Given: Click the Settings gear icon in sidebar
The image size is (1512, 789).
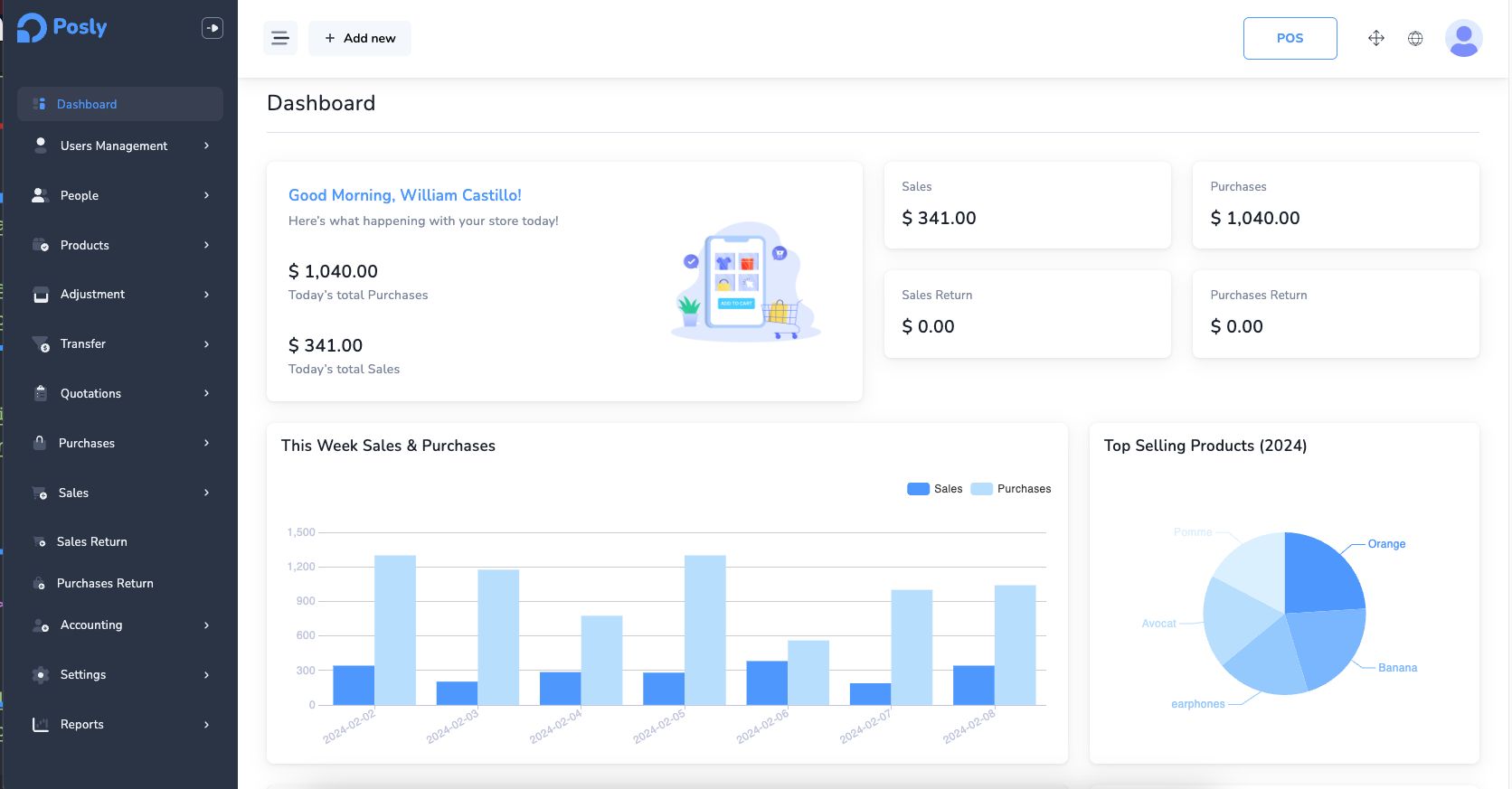Looking at the screenshot, I should (41, 674).
